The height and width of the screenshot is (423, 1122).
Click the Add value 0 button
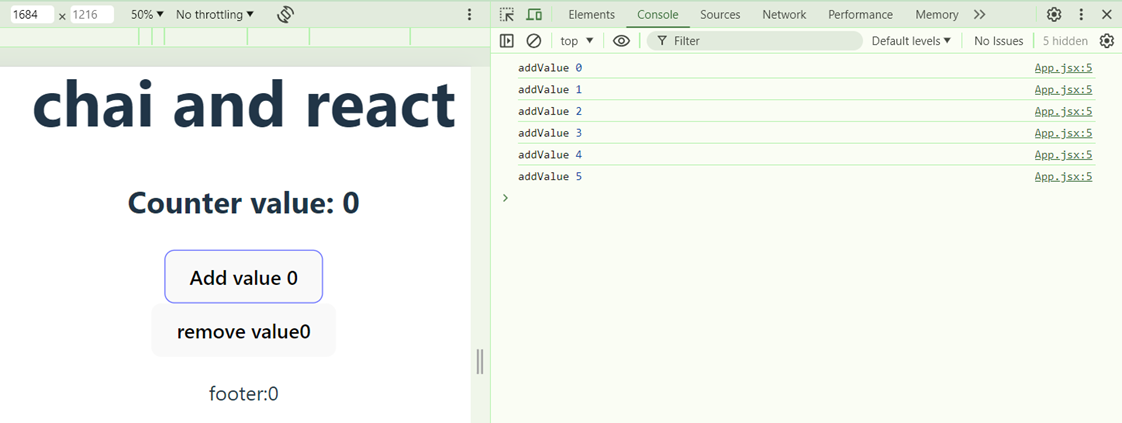(243, 277)
